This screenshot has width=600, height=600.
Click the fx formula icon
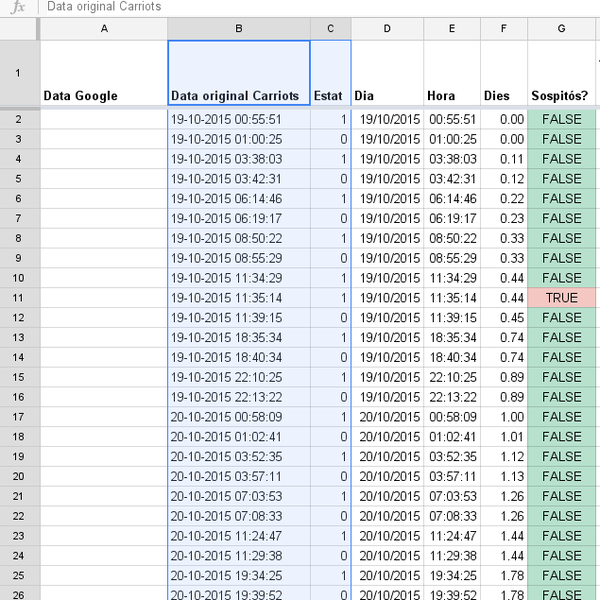pyautogui.click(x=18, y=7)
